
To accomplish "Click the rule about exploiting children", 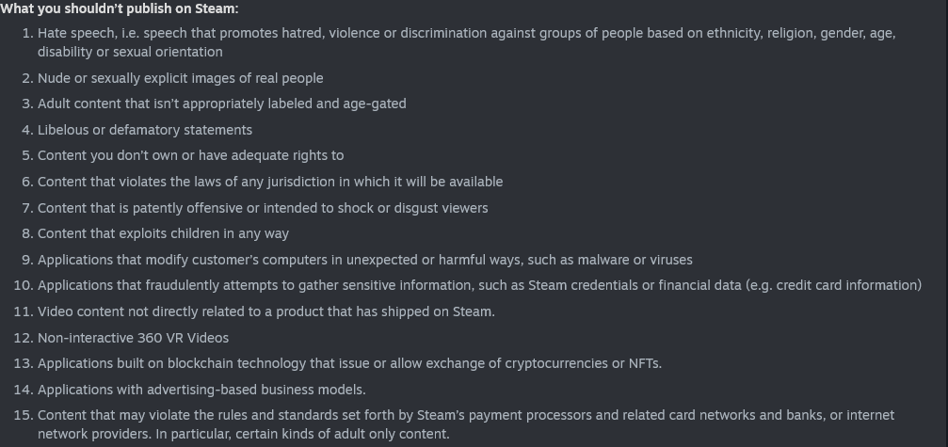I will coord(163,233).
